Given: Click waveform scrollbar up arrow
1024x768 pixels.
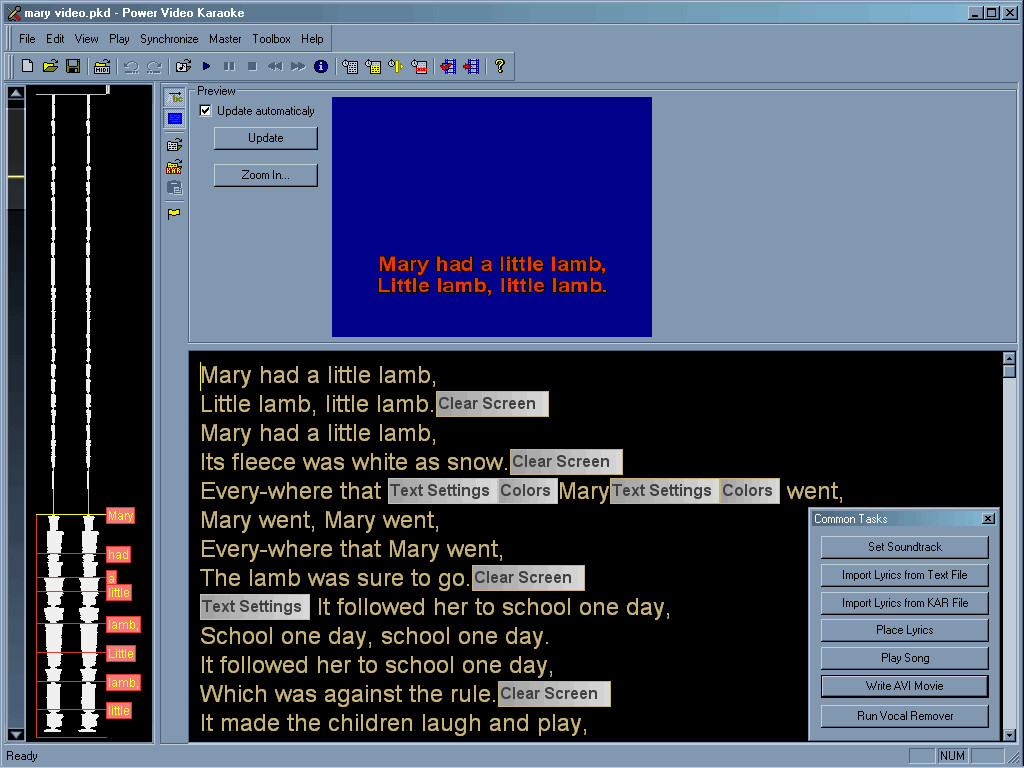Looking at the screenshot, I should (16, 93).
